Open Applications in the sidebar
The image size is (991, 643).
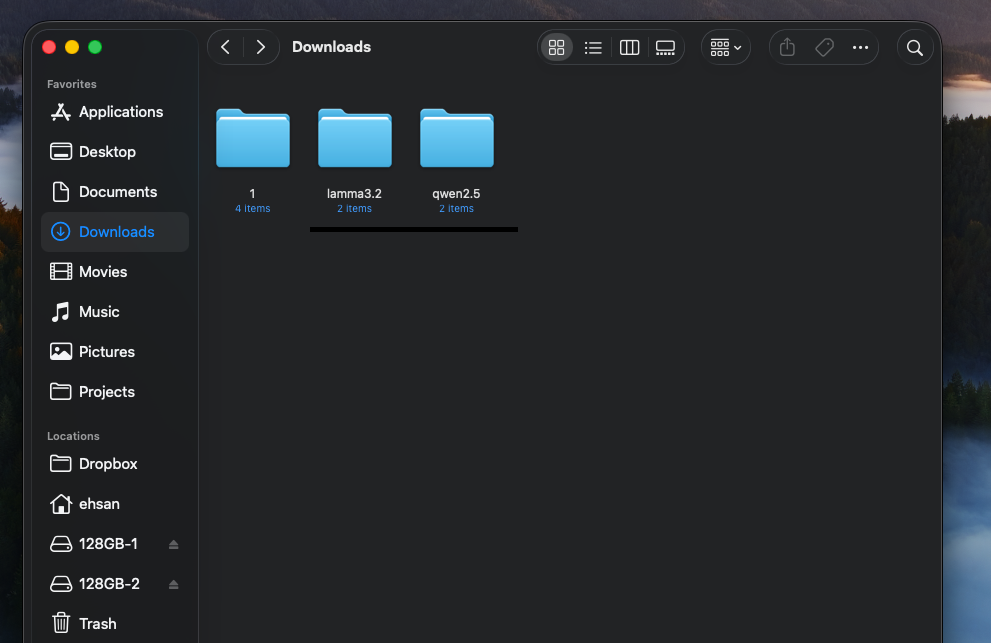pyautogui.click(x=120, y=112)
